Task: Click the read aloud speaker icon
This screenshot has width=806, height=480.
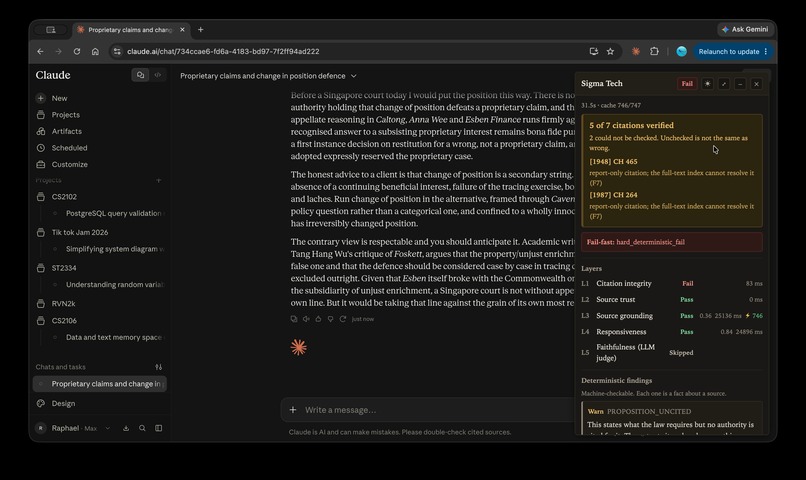Action: point(306,319)
